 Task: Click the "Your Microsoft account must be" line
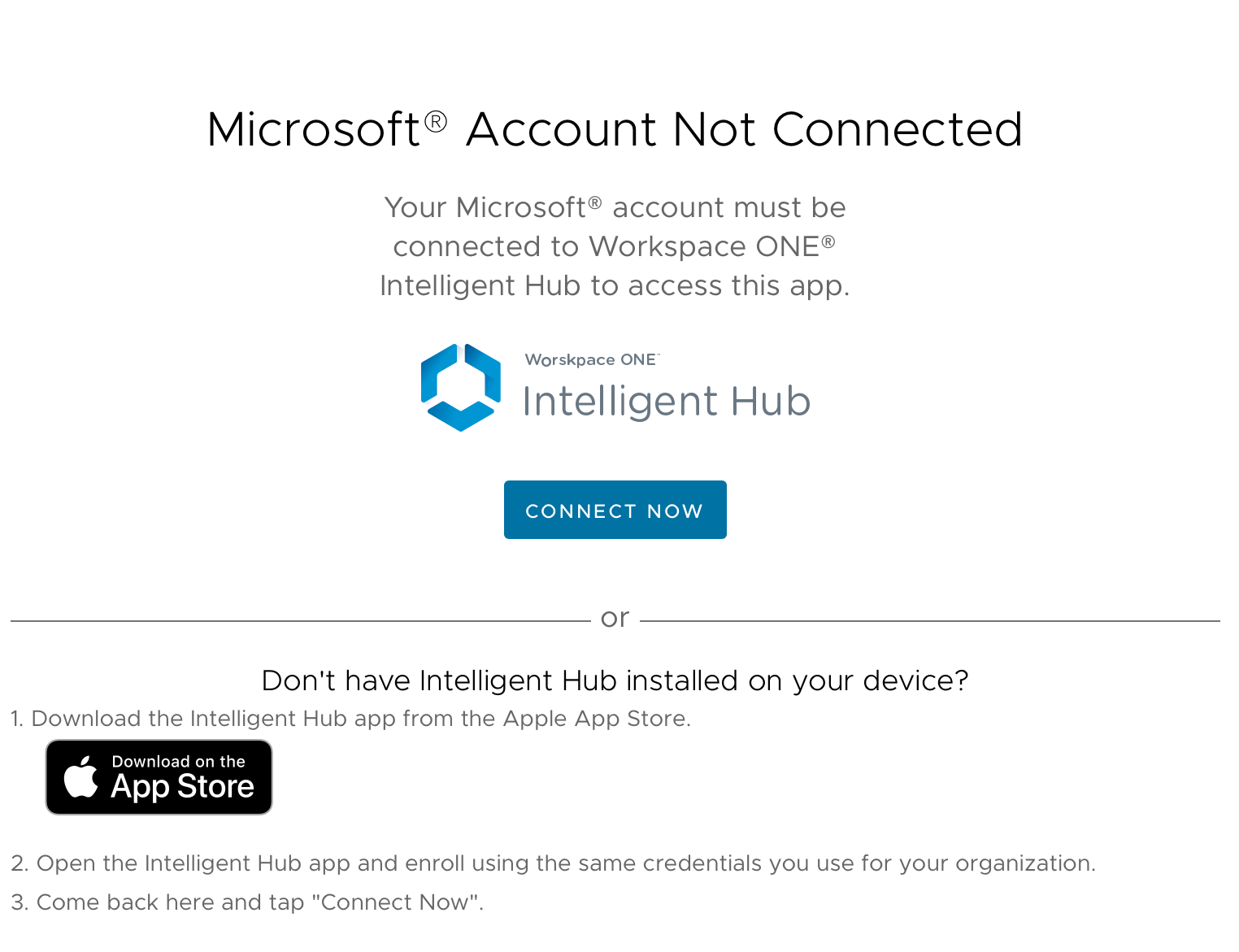615,208
